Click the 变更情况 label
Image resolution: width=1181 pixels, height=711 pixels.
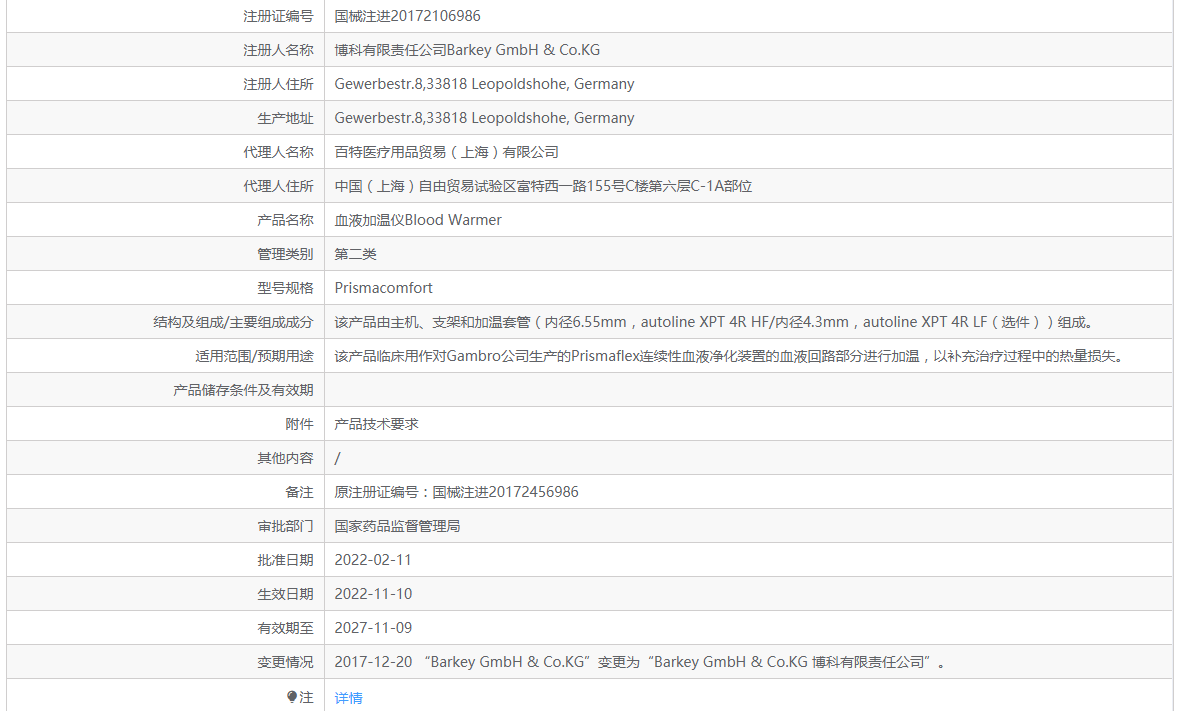pos(285,662)
